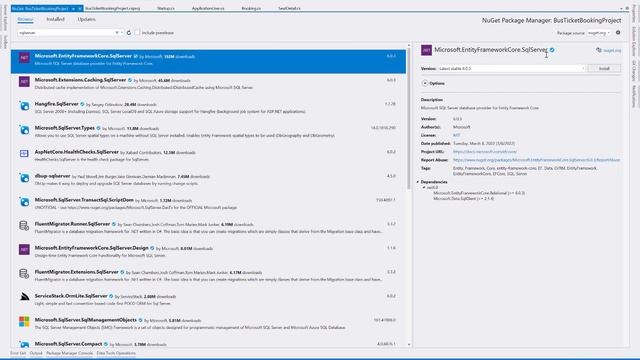Refresh the package search results
The image size is (640, 360).
pos(129,33)
